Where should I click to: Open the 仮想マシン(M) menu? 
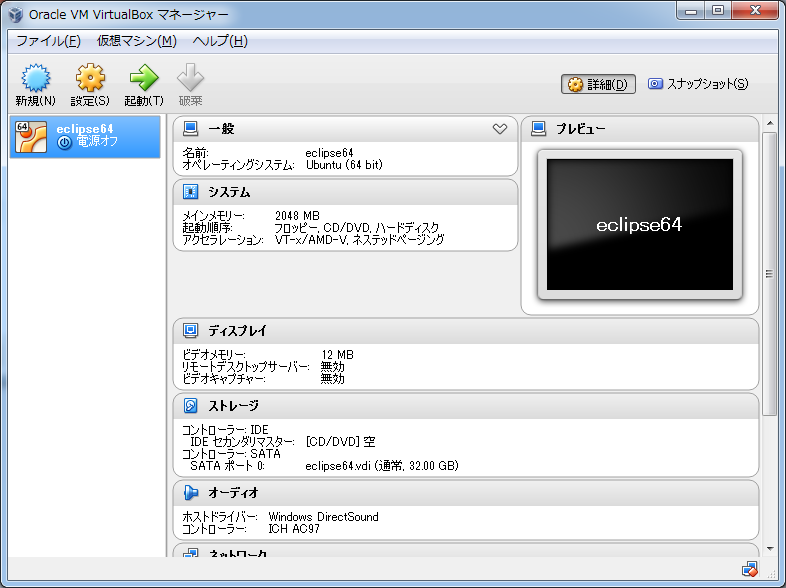(136, 41)
